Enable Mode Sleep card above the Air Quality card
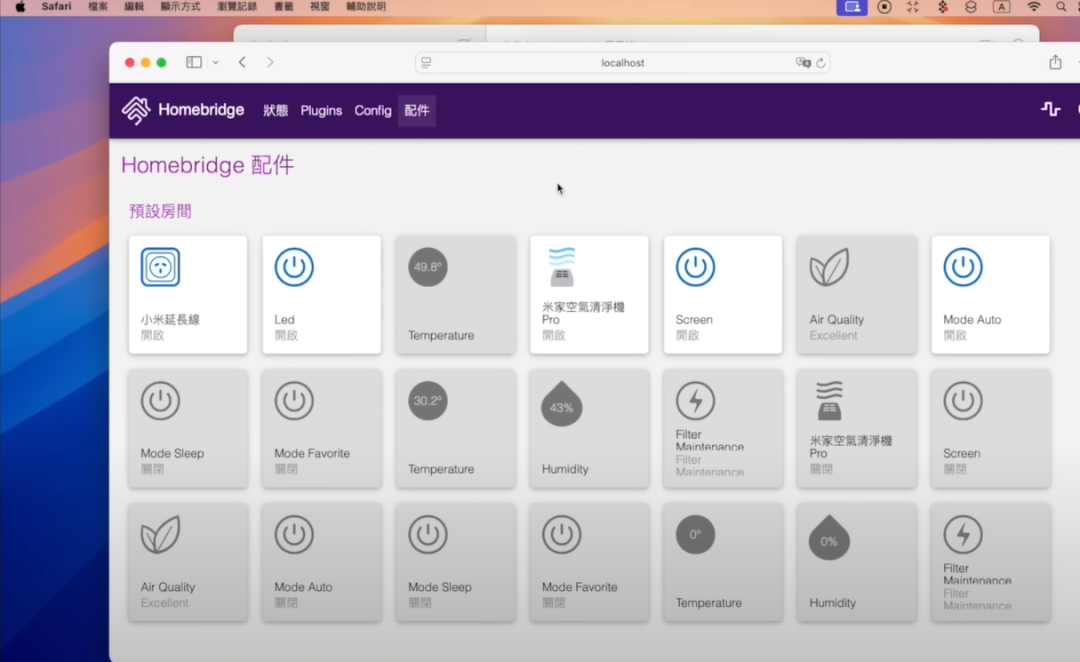The width and height of the screenshot is (1080, 662). tap(187, 428)
